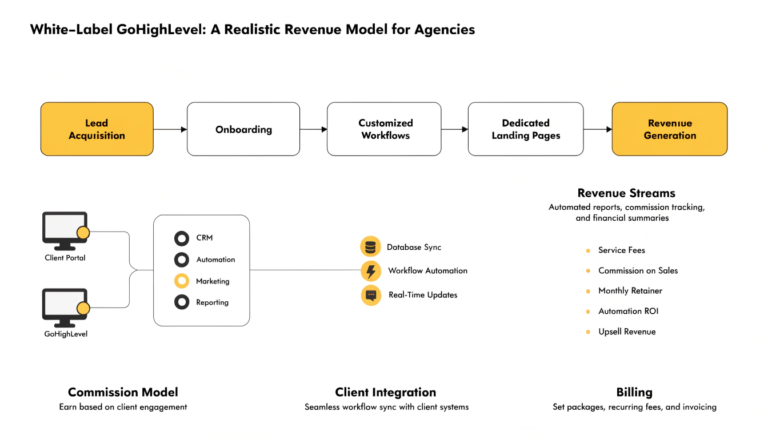768x439 pixels.
Task: Click the Revenue Streams heading
Action: (x=626, y=193)
